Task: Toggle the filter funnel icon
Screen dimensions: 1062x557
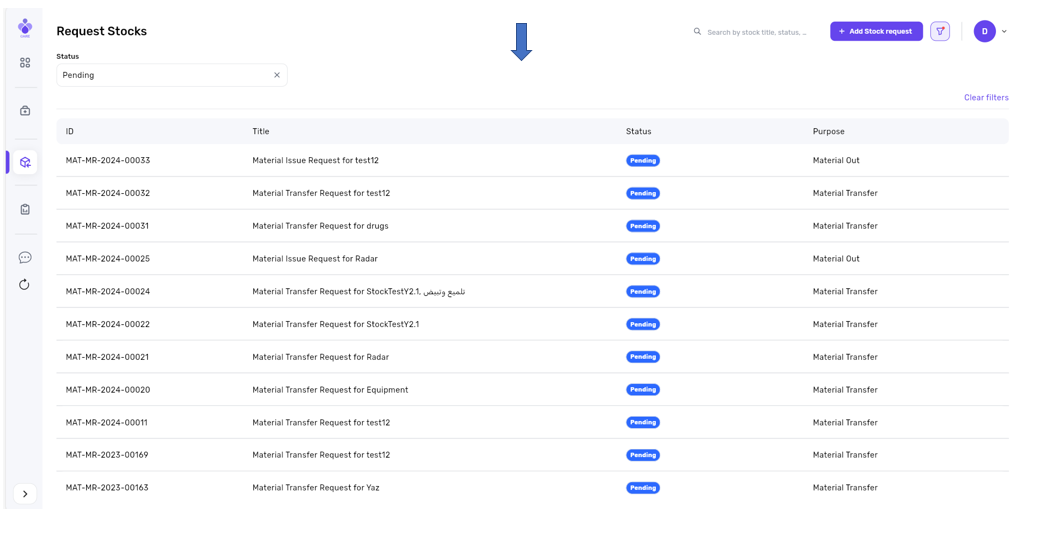Action: [x=940, y=32]
